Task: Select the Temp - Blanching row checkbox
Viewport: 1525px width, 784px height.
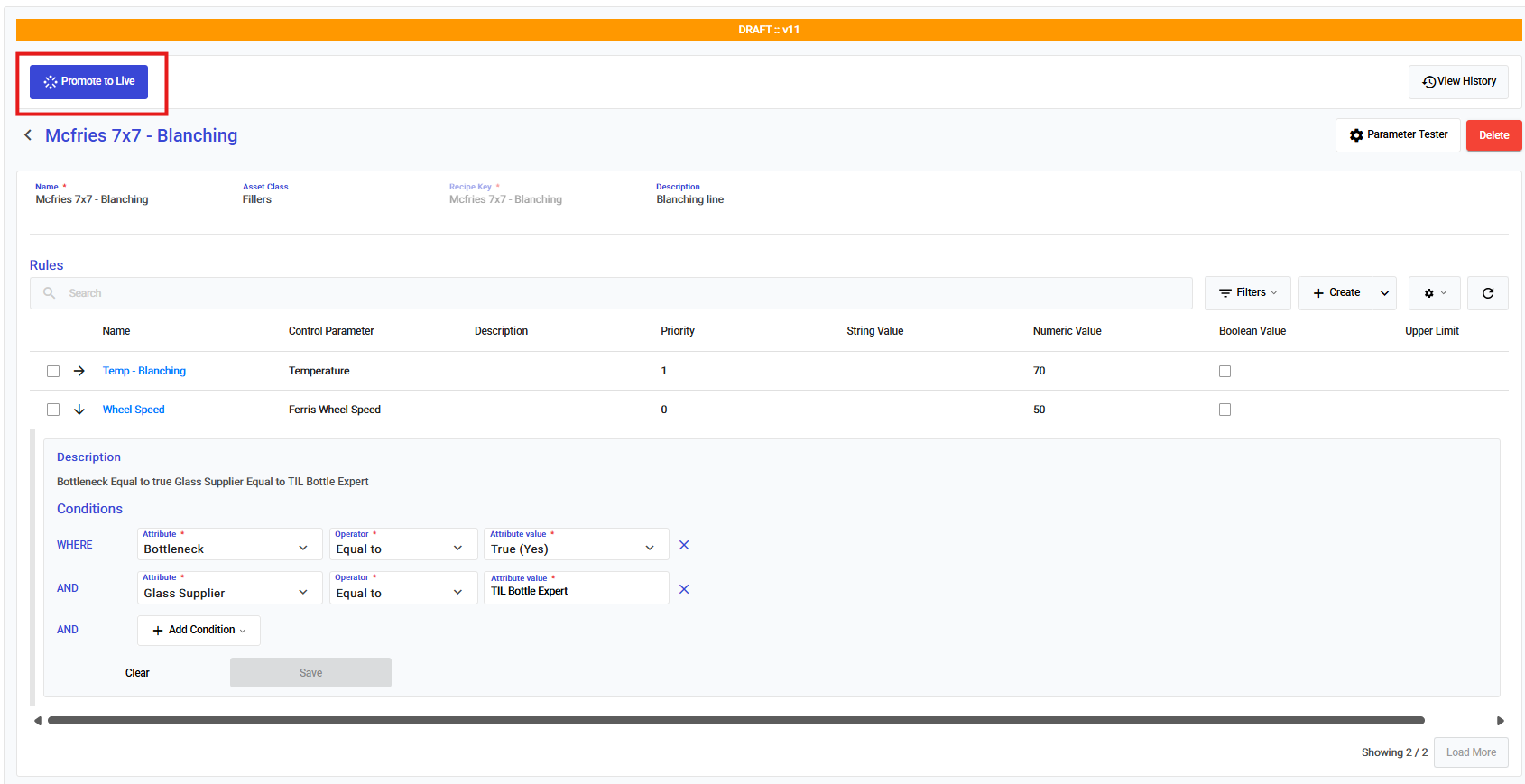Action: 53,371
